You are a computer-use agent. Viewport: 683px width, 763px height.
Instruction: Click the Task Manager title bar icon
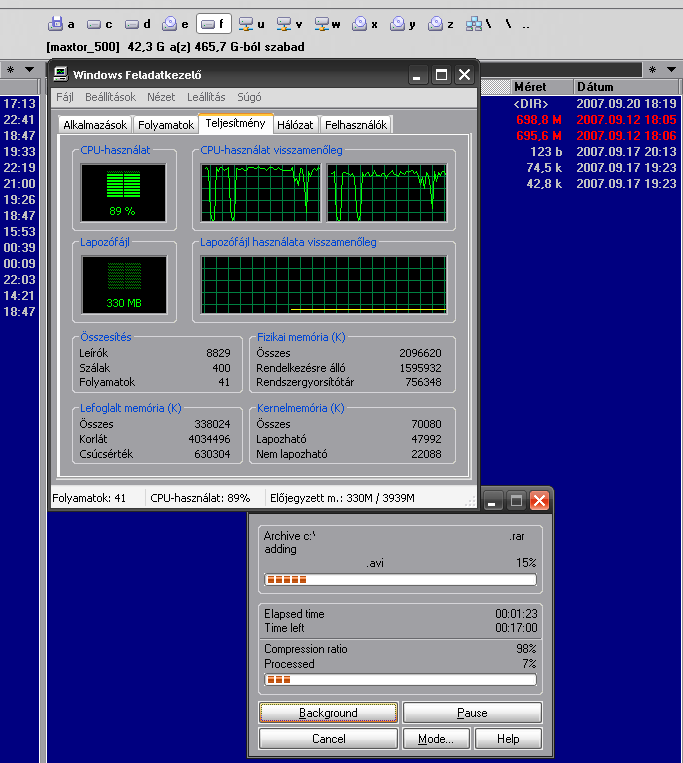[x=61, y=74]
